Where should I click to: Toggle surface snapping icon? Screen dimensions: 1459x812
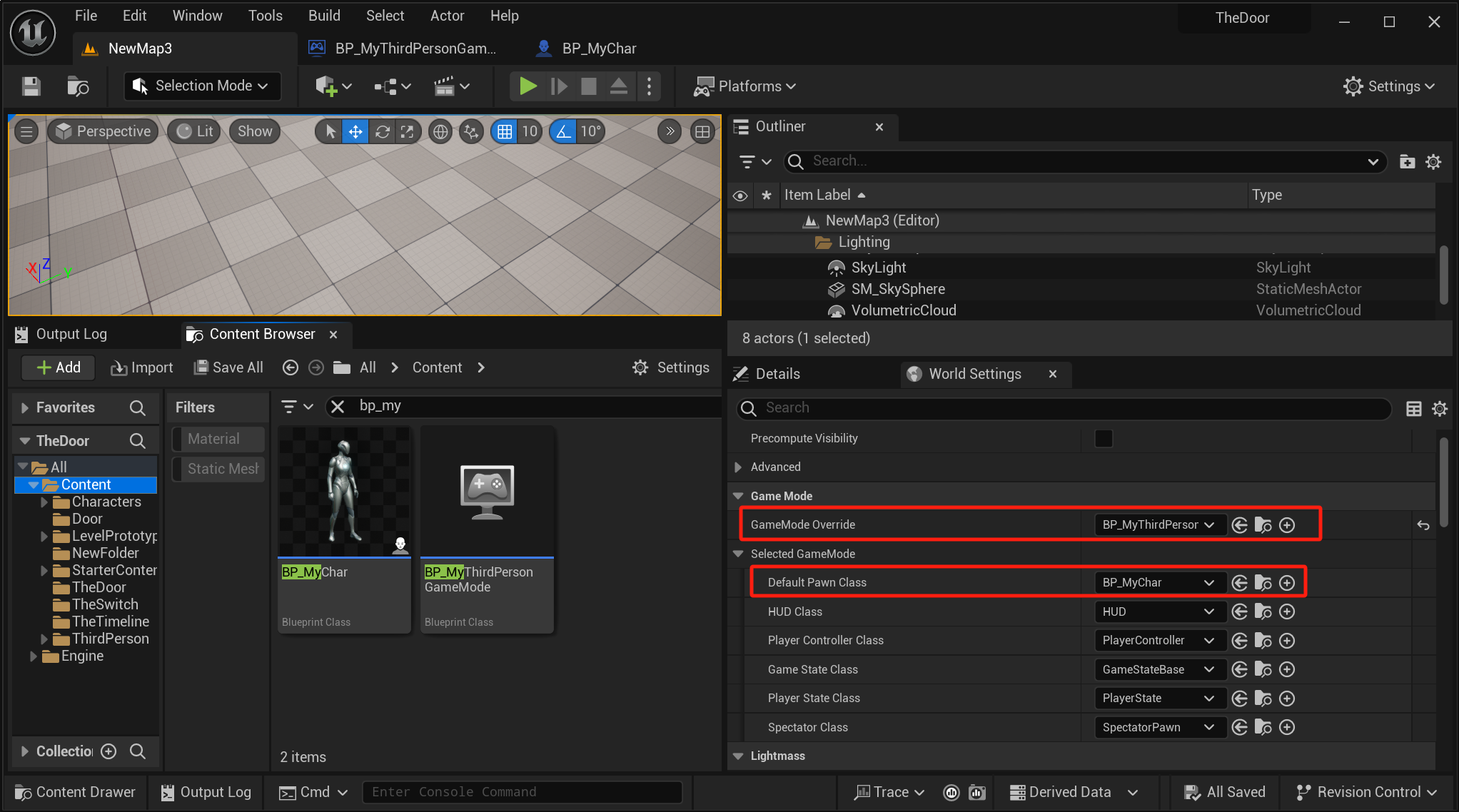tap(471, 131)
